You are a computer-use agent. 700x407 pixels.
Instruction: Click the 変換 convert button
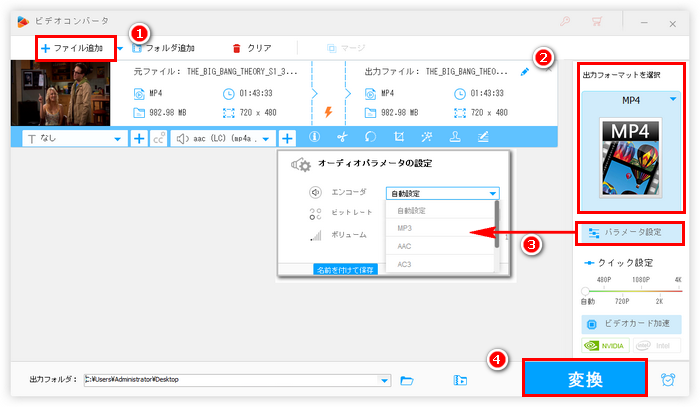point(584,380)
